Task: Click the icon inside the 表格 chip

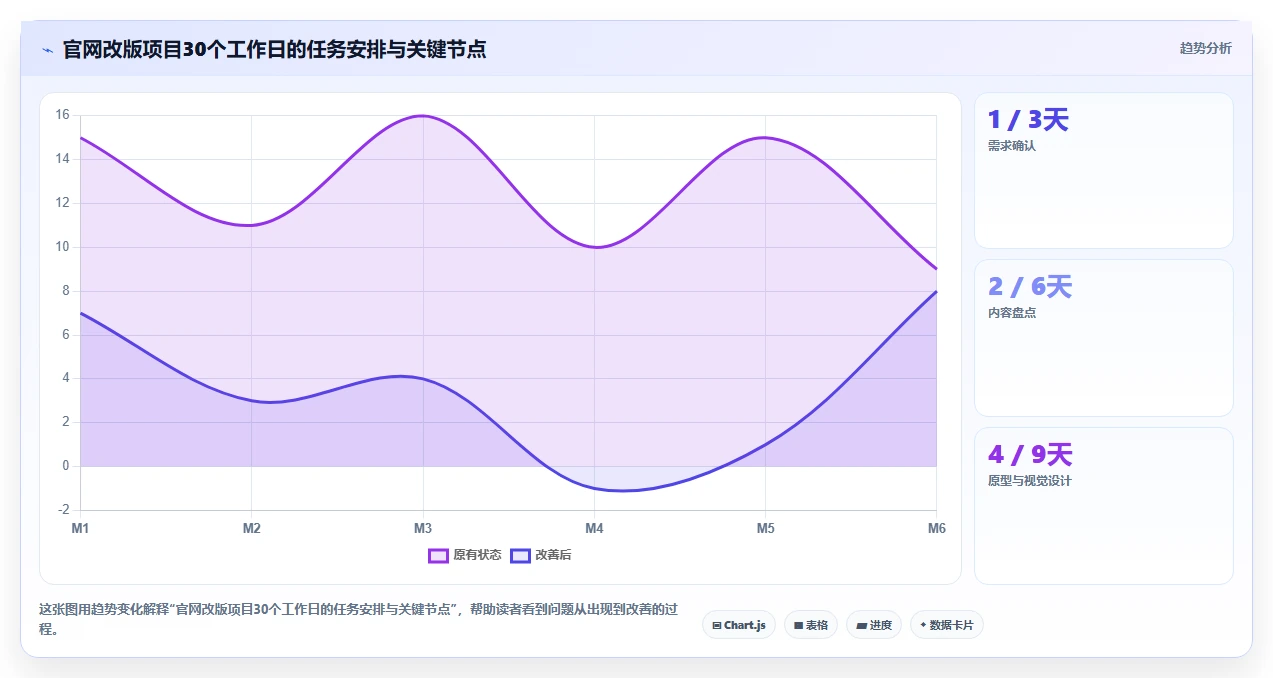Action: click(799, 625)
